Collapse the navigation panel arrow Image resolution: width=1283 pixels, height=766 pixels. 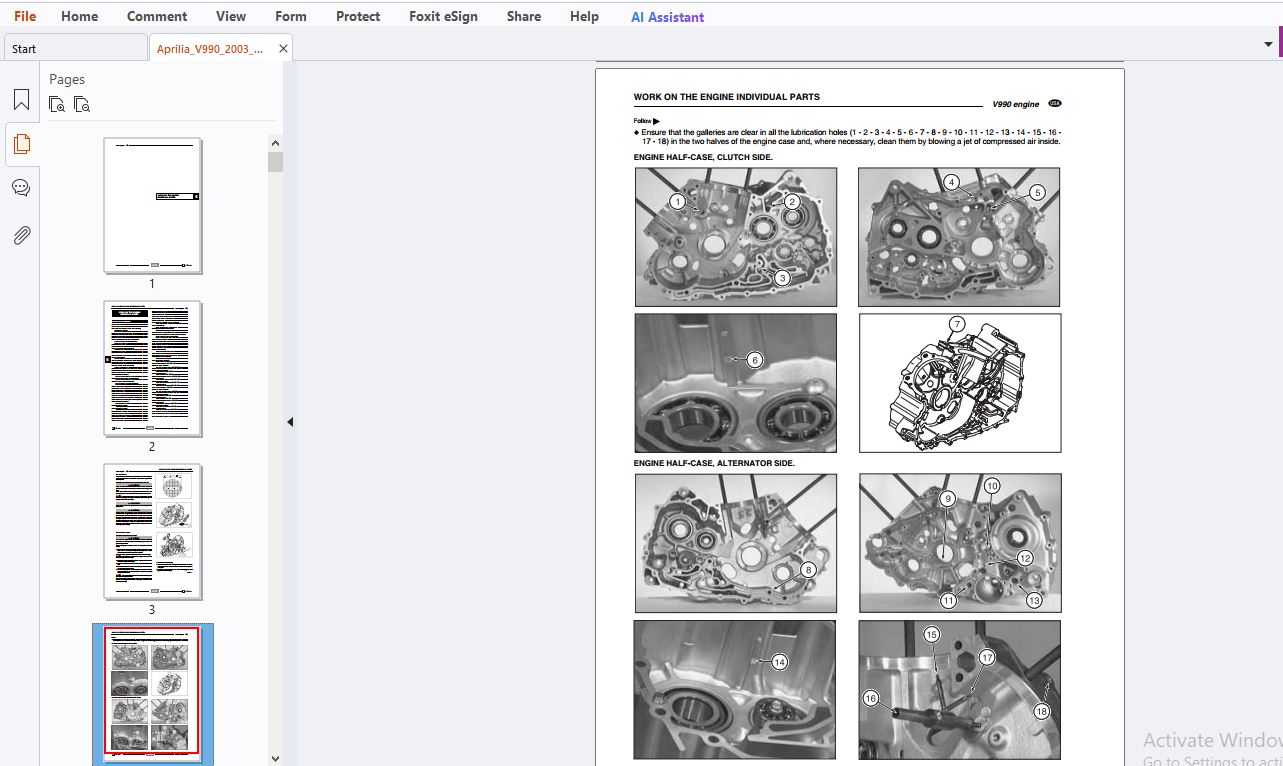(x=290, y=422)
